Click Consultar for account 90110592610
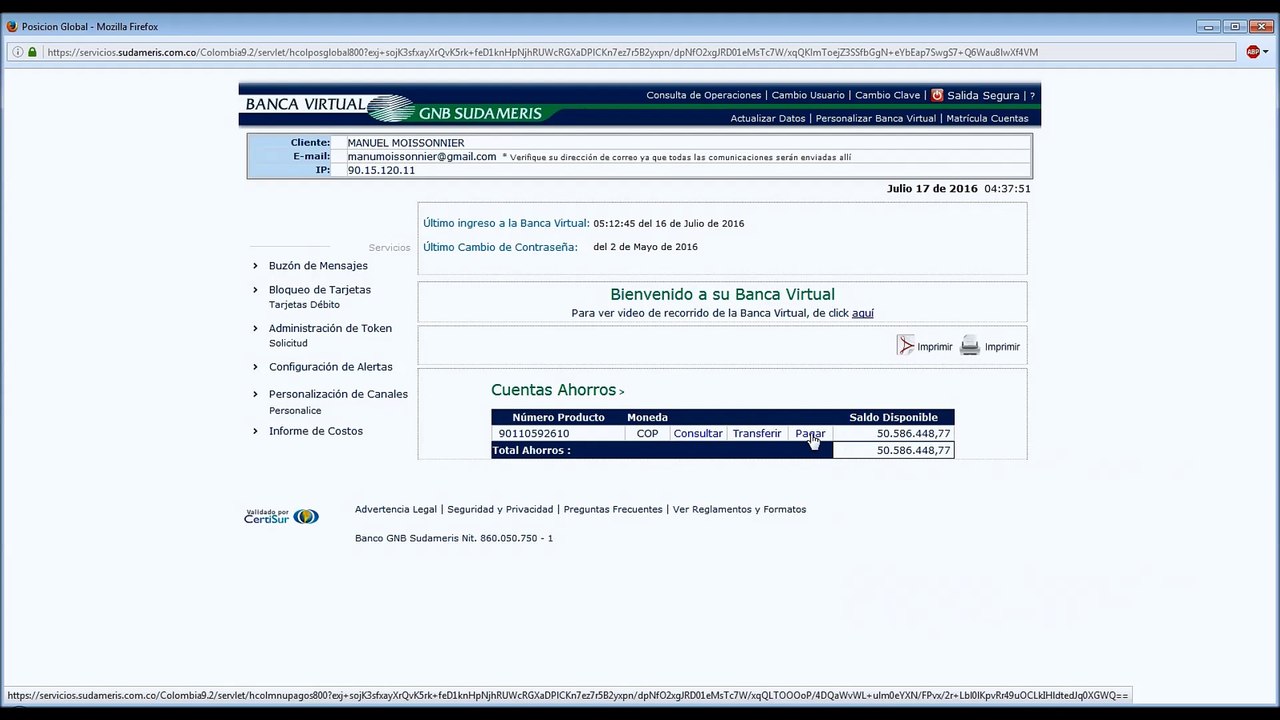 coord(698,433)
